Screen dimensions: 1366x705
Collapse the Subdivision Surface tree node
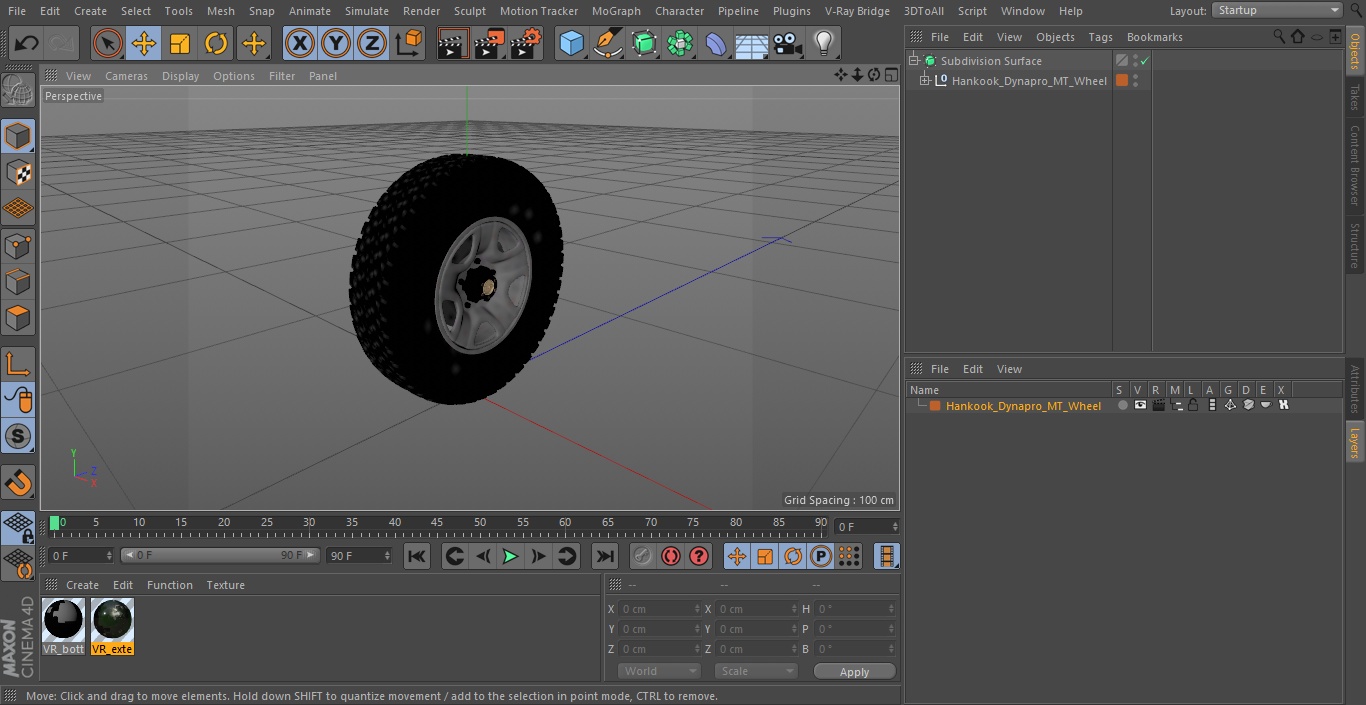coord(914,61)
